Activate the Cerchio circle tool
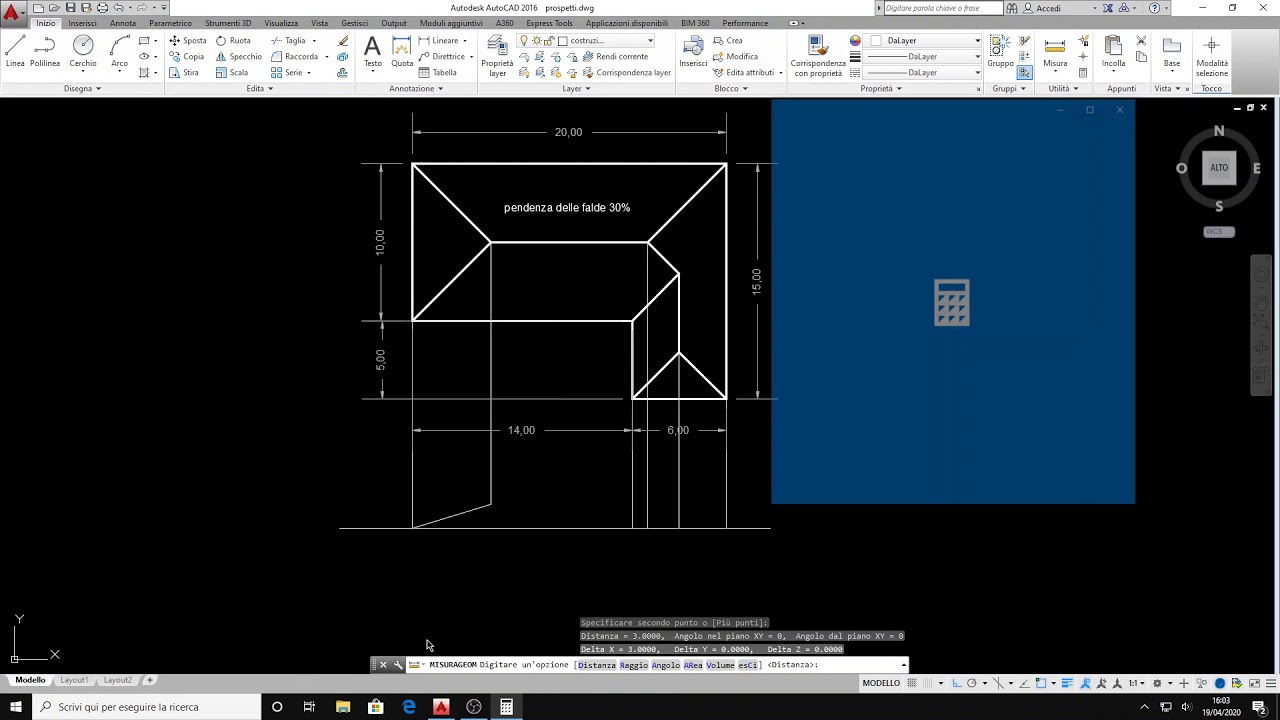The width and height of the screenshot is (1280, 720). pyautogui.click(x=83, y=51)
